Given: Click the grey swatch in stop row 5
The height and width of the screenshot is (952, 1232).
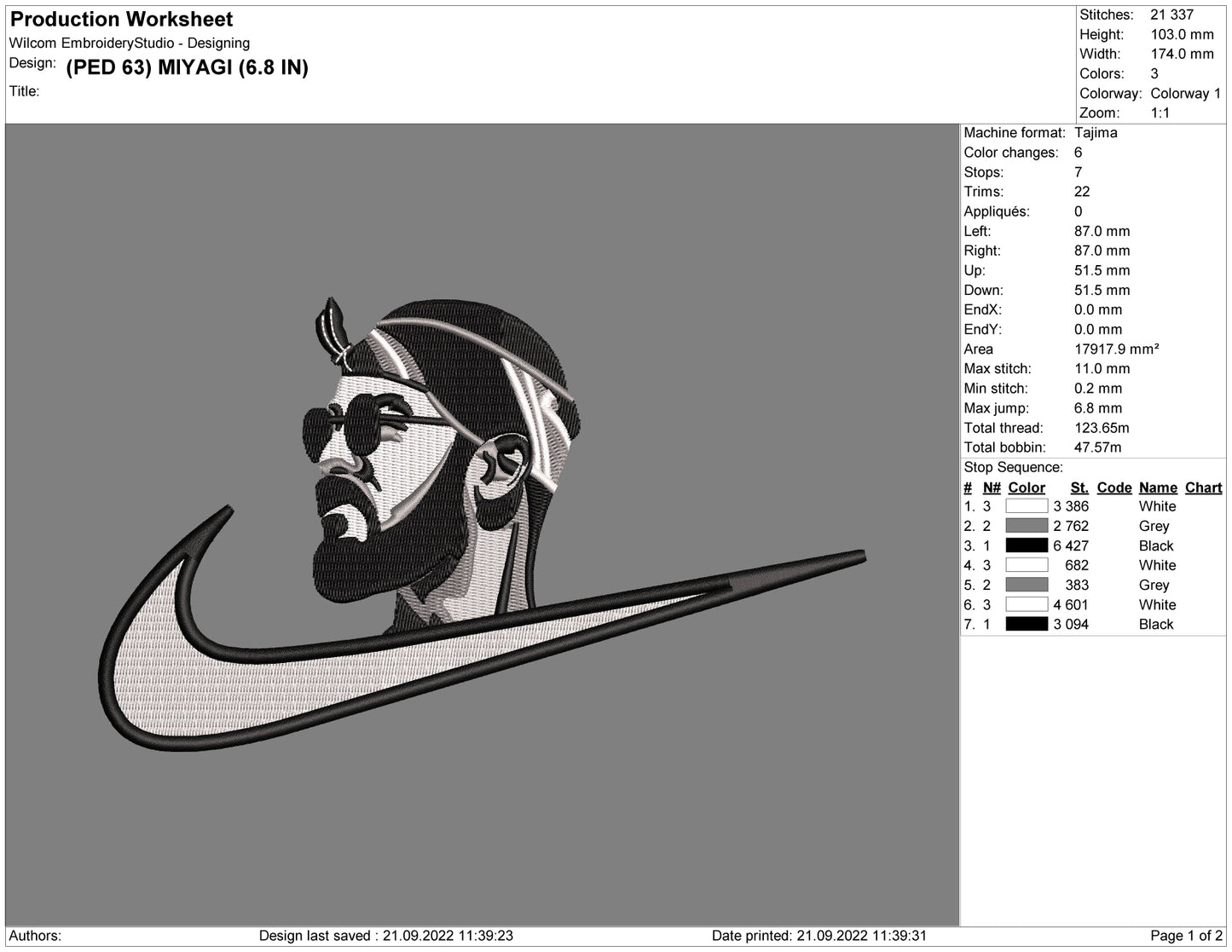Looking at the screenshot, I should [x=1027, y=585].
